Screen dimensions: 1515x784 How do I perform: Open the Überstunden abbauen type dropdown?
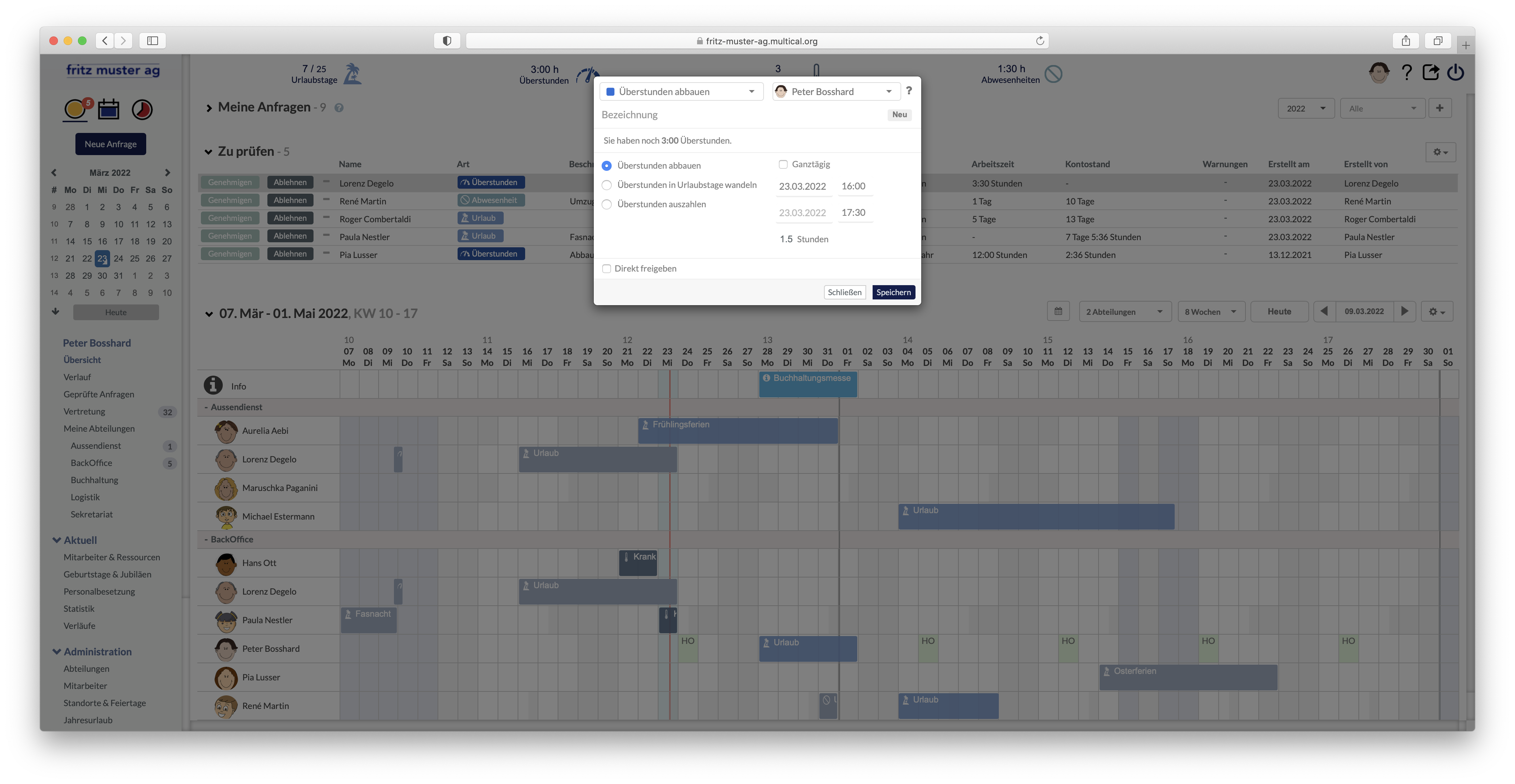[x=681, y=92]
